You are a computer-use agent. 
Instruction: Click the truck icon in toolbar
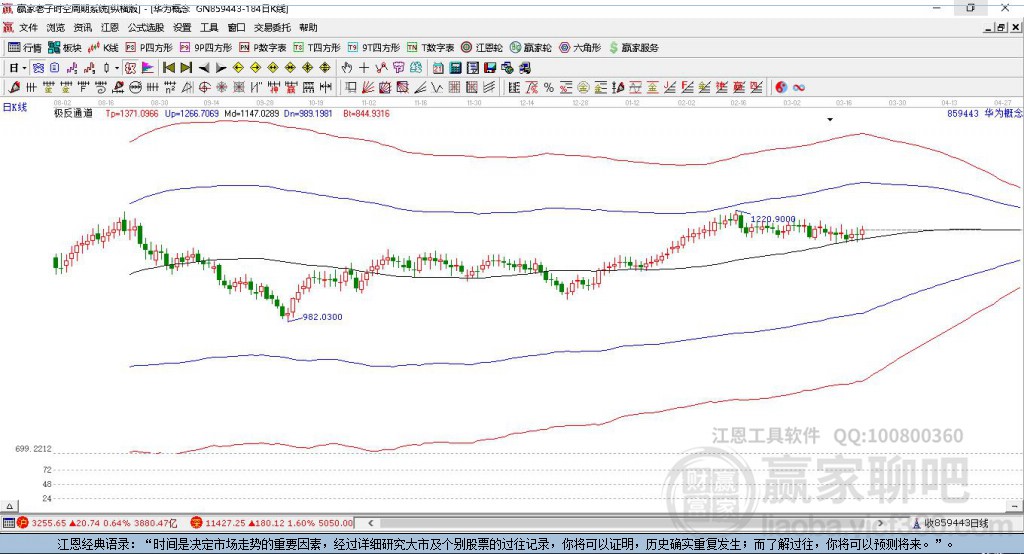[525, 68]
